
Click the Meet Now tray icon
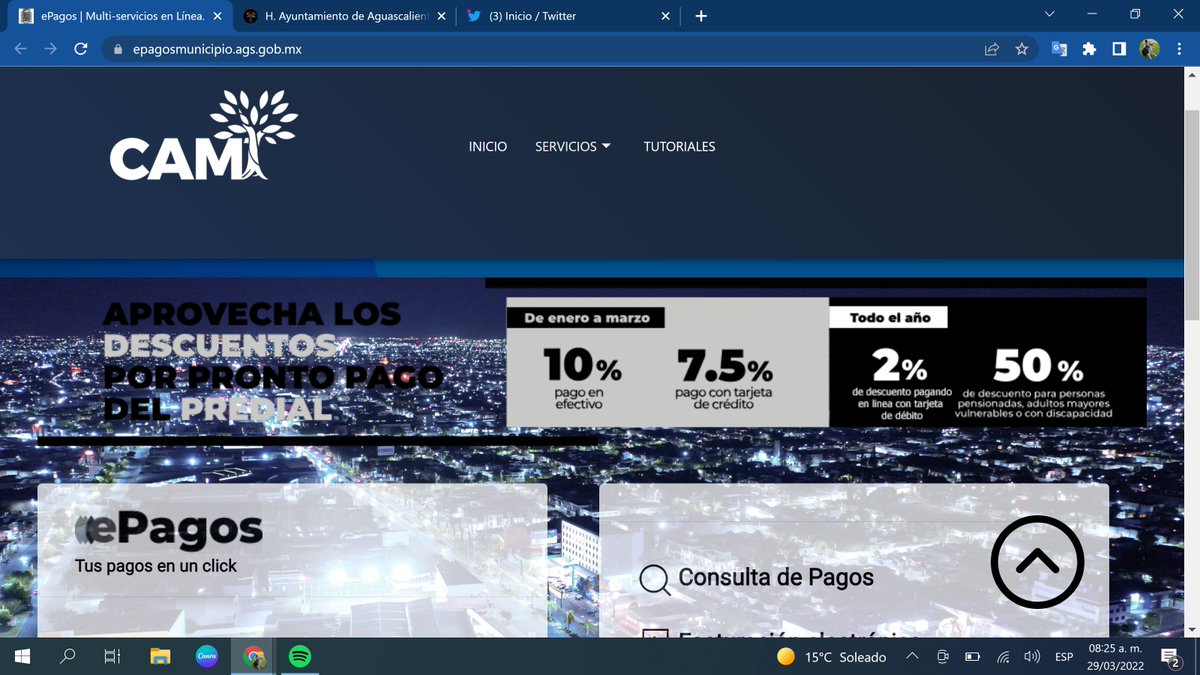[942, 657]
